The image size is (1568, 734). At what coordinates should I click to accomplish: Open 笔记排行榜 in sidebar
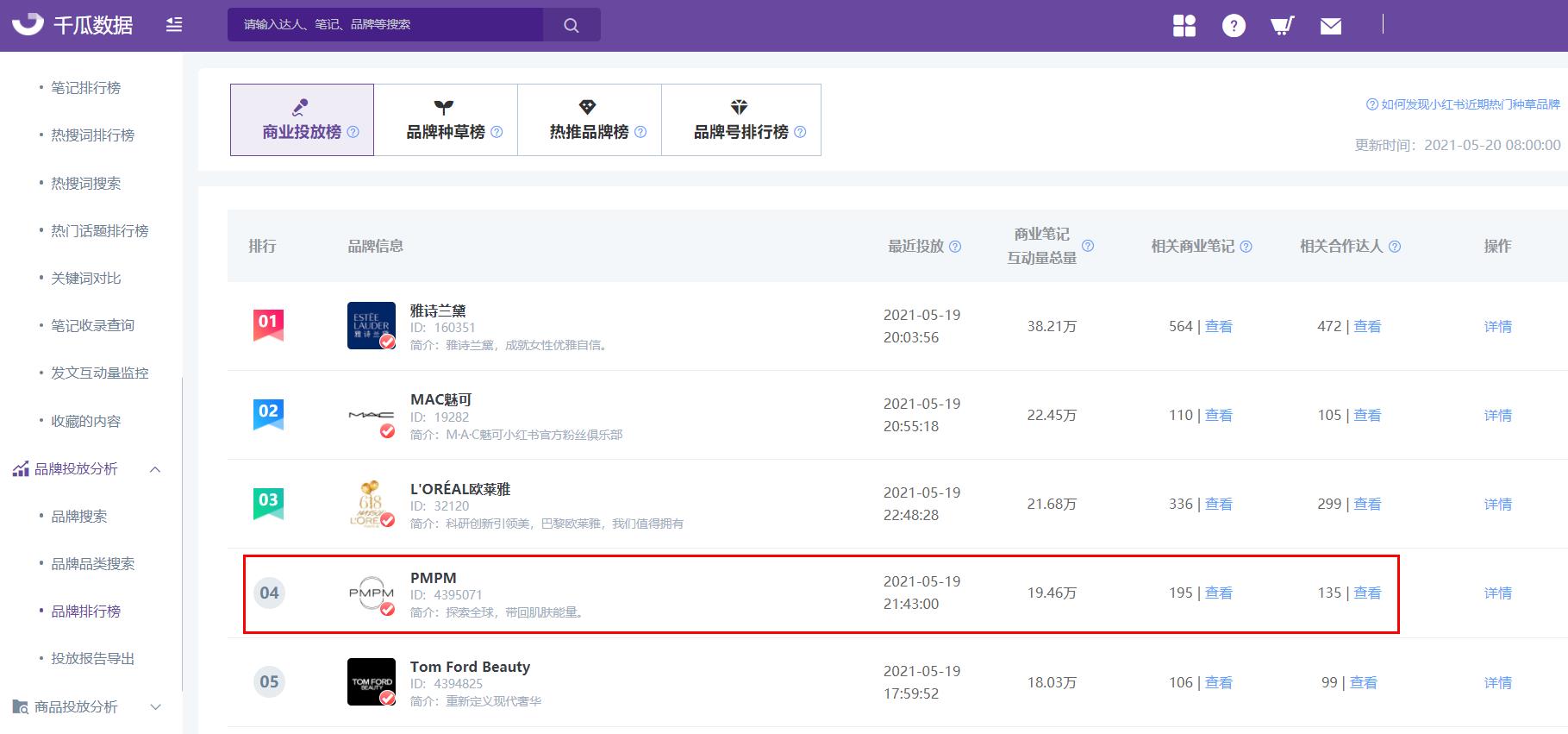(85, 88)
